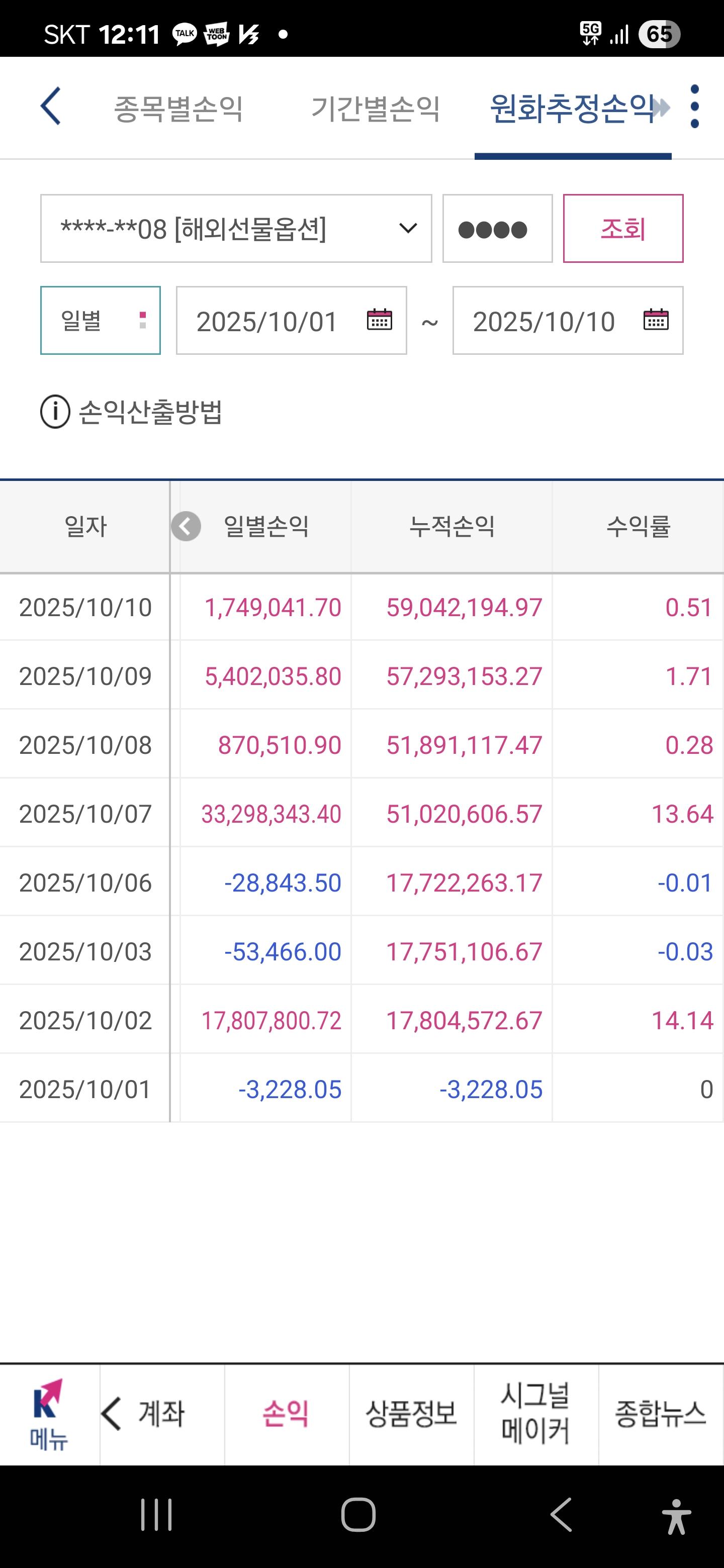Open the K 메뉴 logo button

click(x=49, y=1414)
